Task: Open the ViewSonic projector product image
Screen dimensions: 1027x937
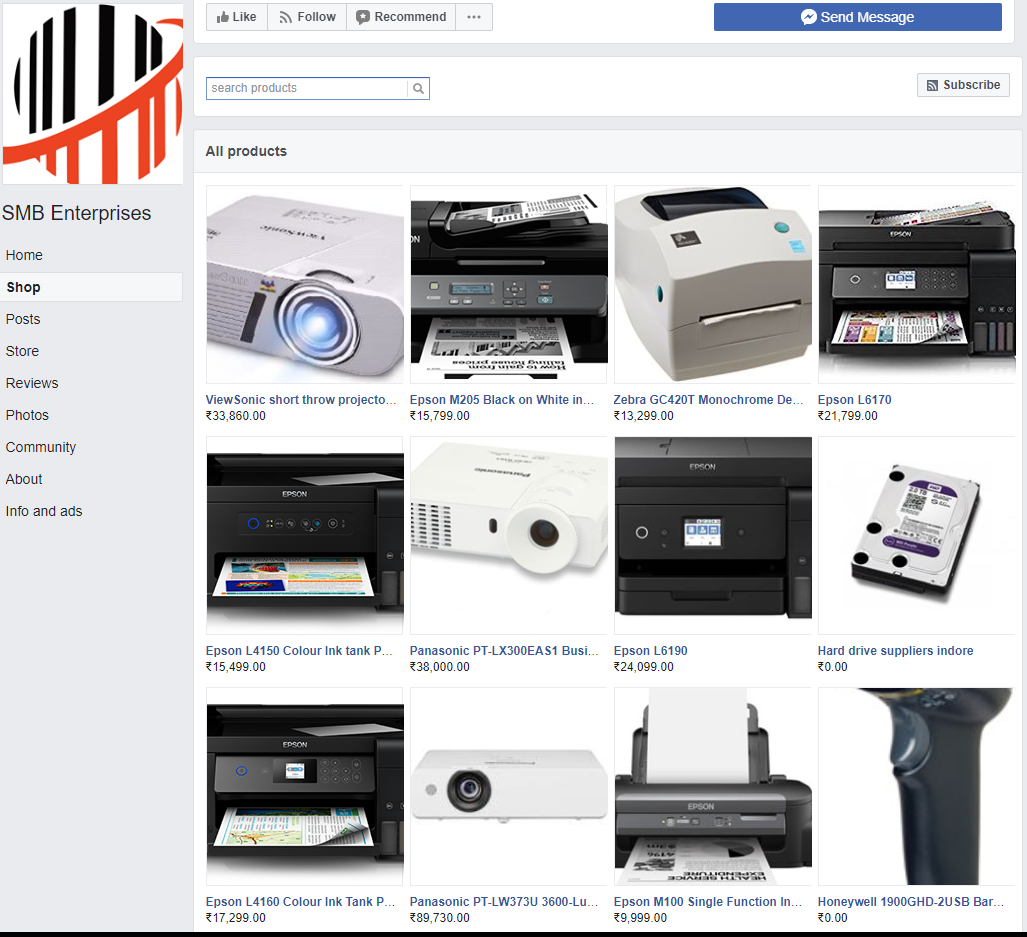Action: click(305, 285)
